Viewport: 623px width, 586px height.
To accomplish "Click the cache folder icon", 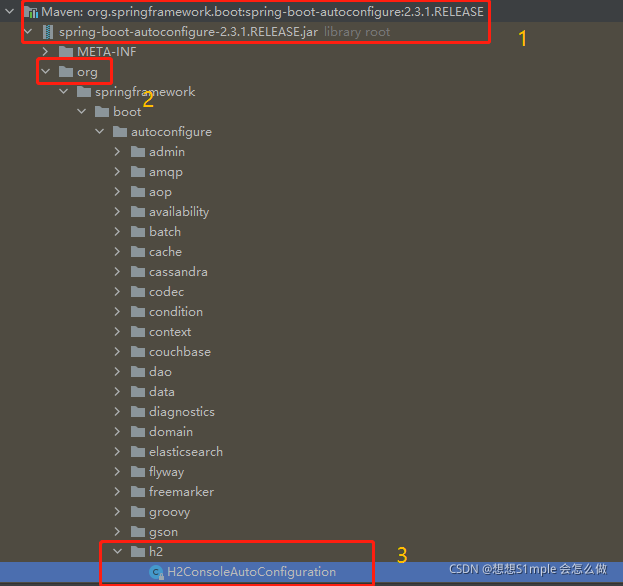I will pyautogui.click(x=138, y=251).
